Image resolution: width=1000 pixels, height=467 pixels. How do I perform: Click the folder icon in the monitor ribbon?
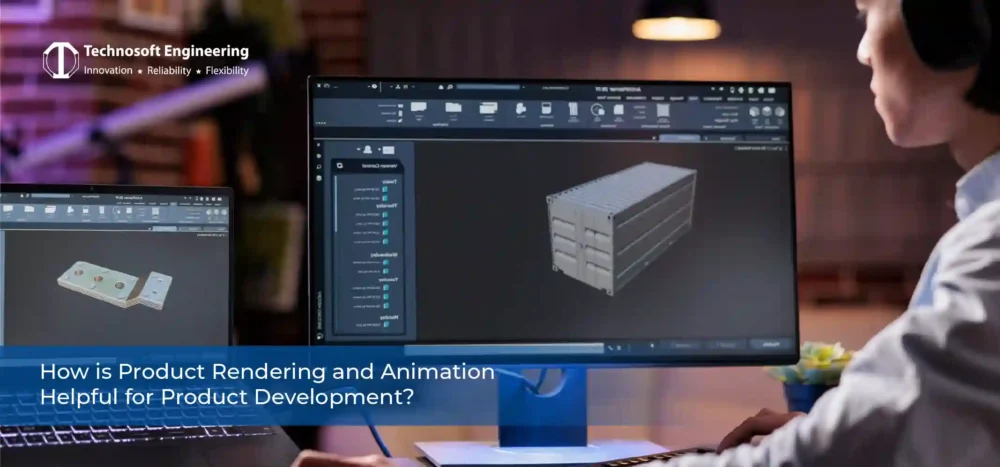pos(453,107)
